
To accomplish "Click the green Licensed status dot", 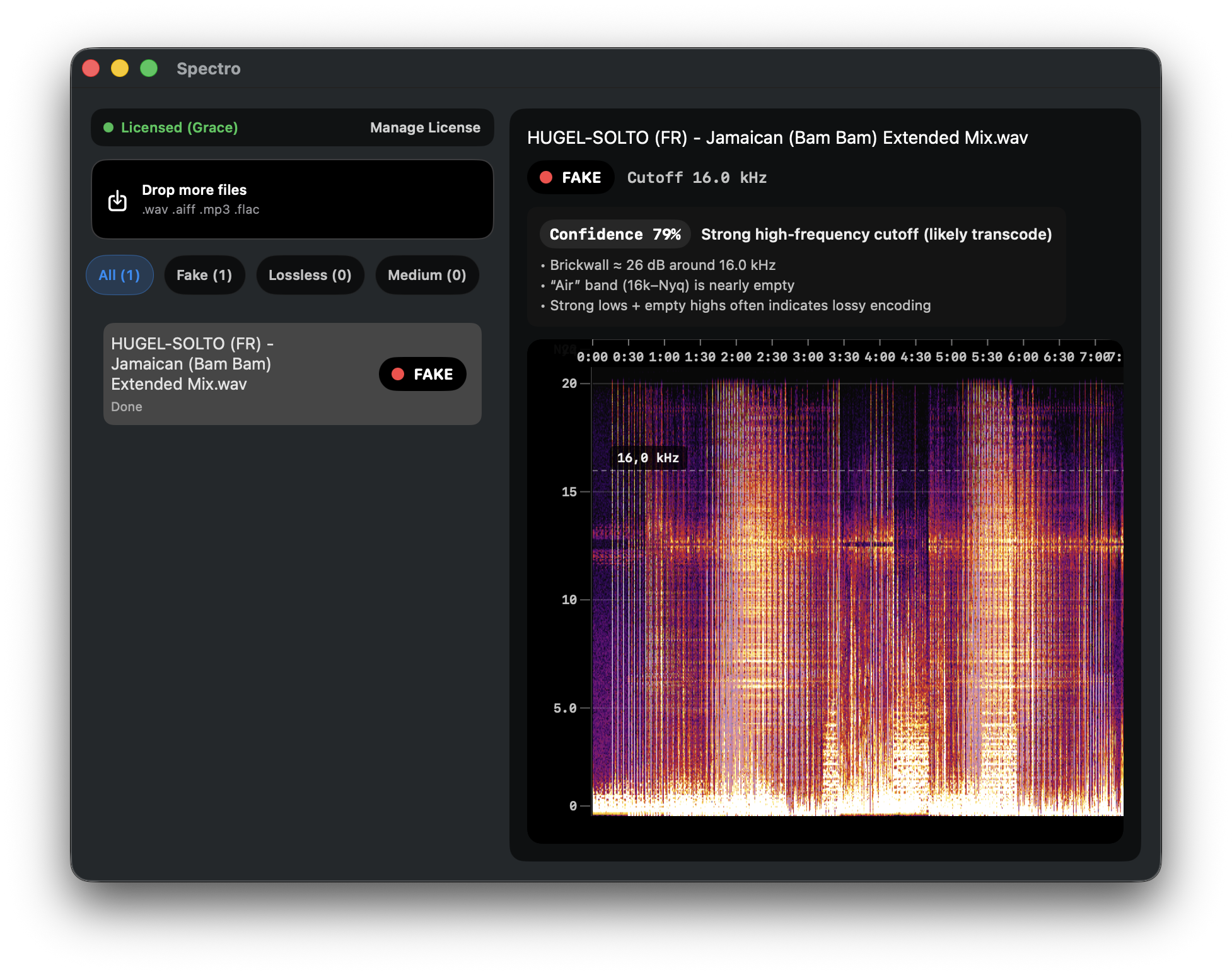I will [x=109, y=127].
